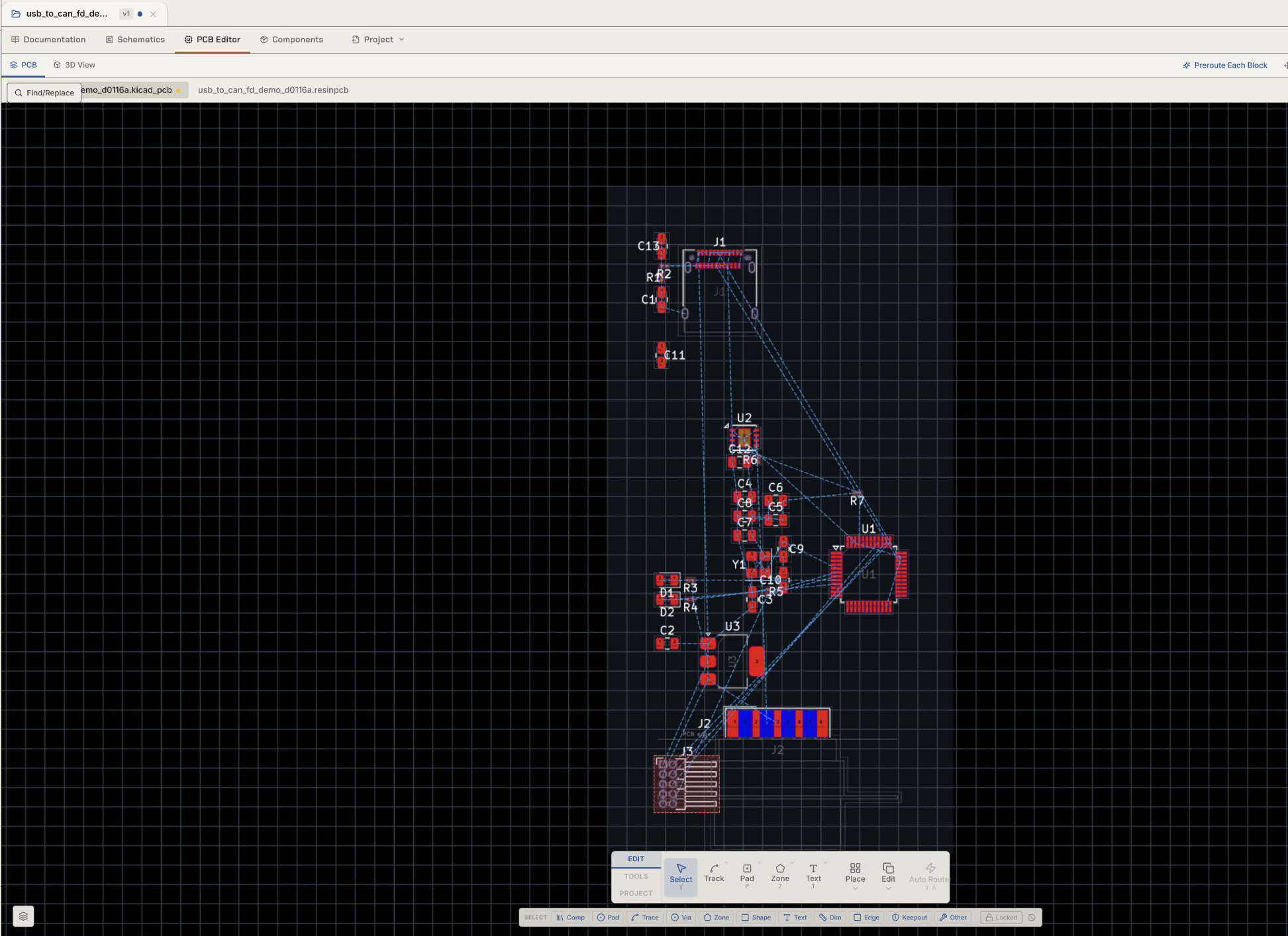Viewport: 1288px width, 936px height.
Task: Select U3 regulator large red pad
Action: (x=756, y=662)
